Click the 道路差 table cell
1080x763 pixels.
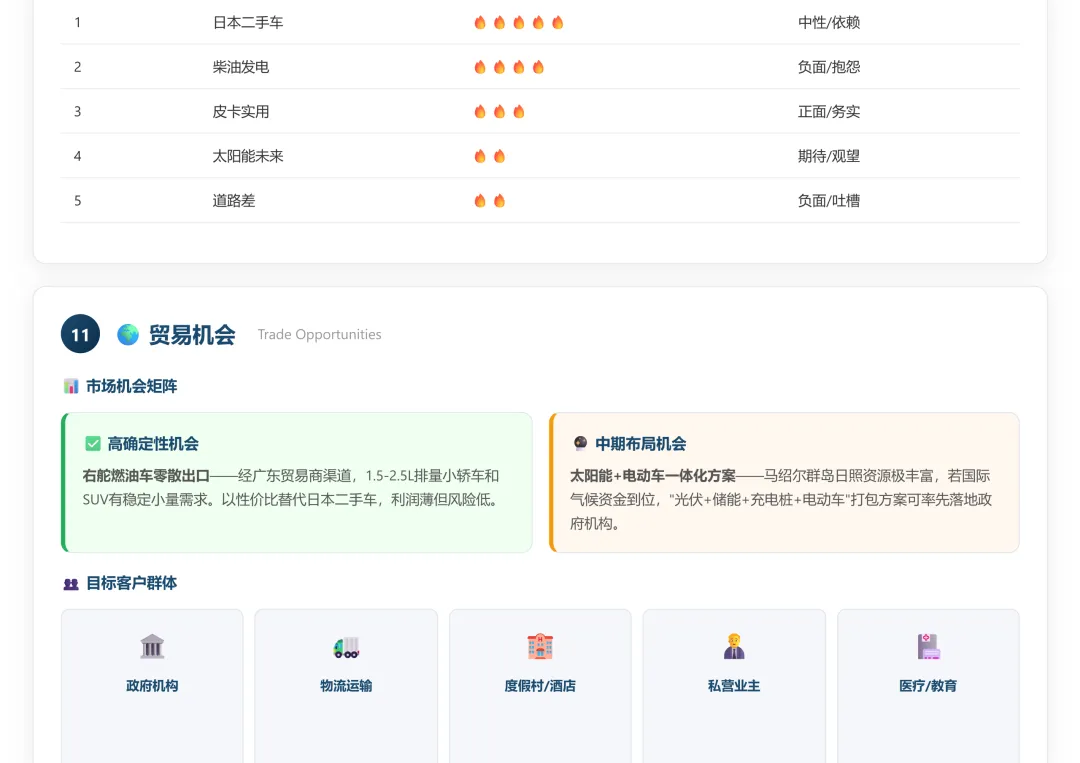tap(233, 200)
